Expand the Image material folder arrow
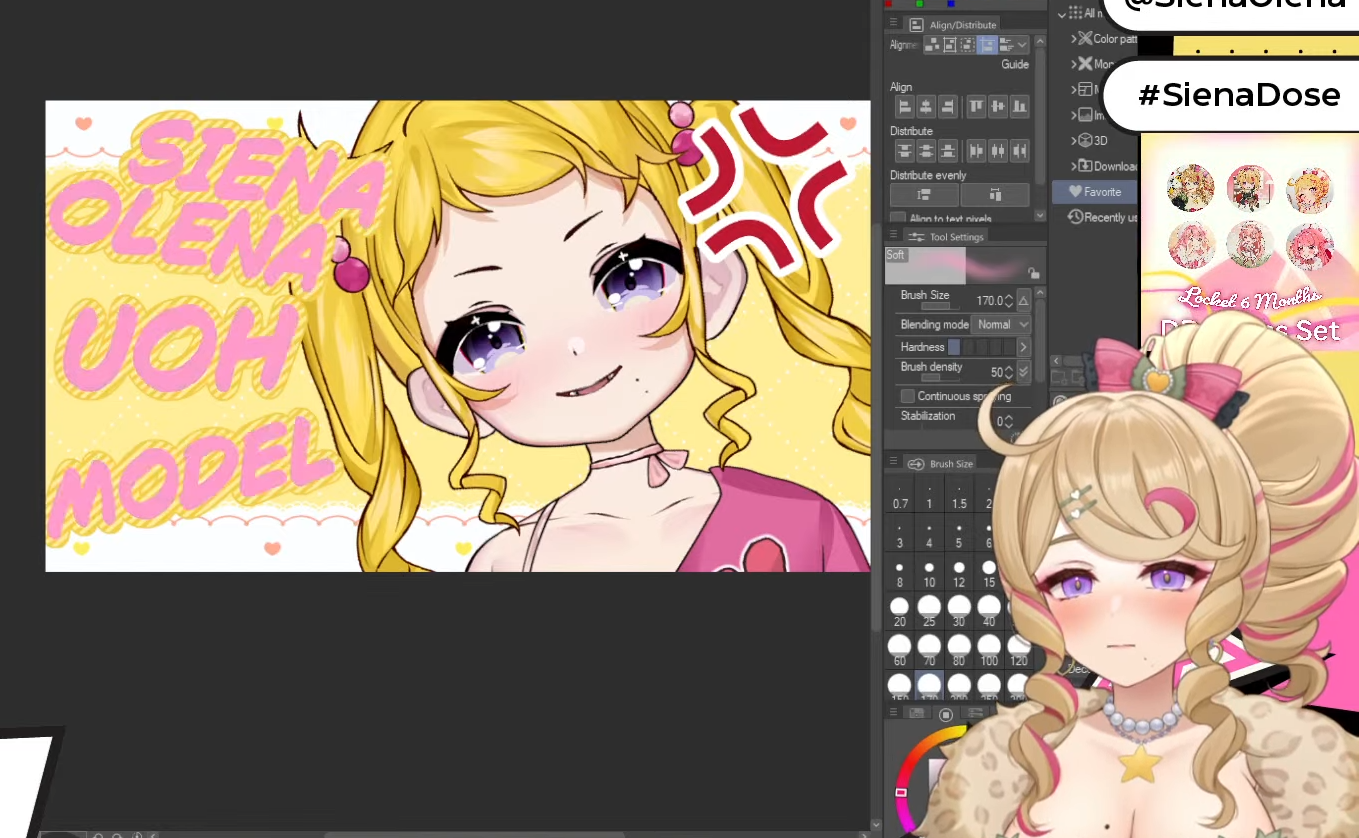The image size is (1359, 838). pos(1074,115)
